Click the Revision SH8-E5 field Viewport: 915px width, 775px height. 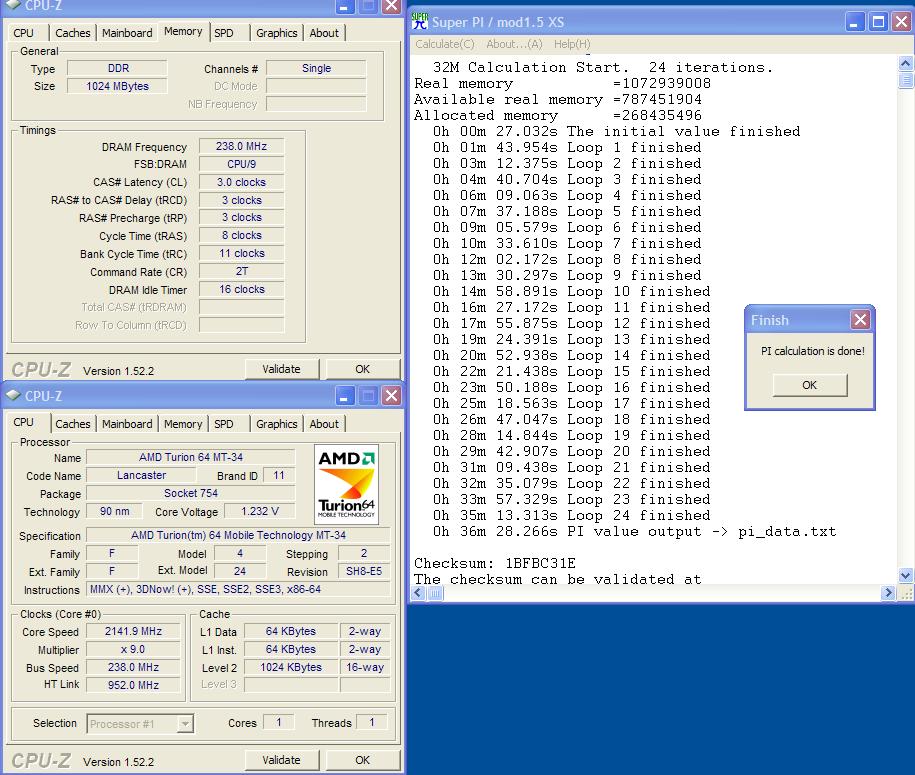tap(364, 572)
